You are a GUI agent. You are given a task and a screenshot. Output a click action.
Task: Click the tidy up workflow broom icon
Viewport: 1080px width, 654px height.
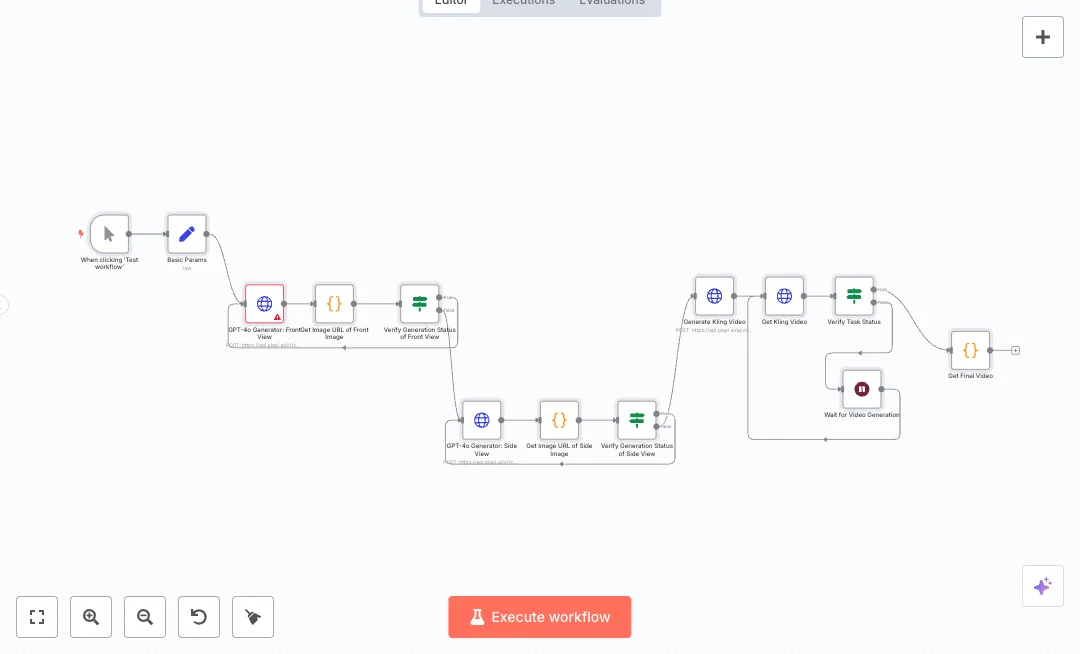coord(253,617)
